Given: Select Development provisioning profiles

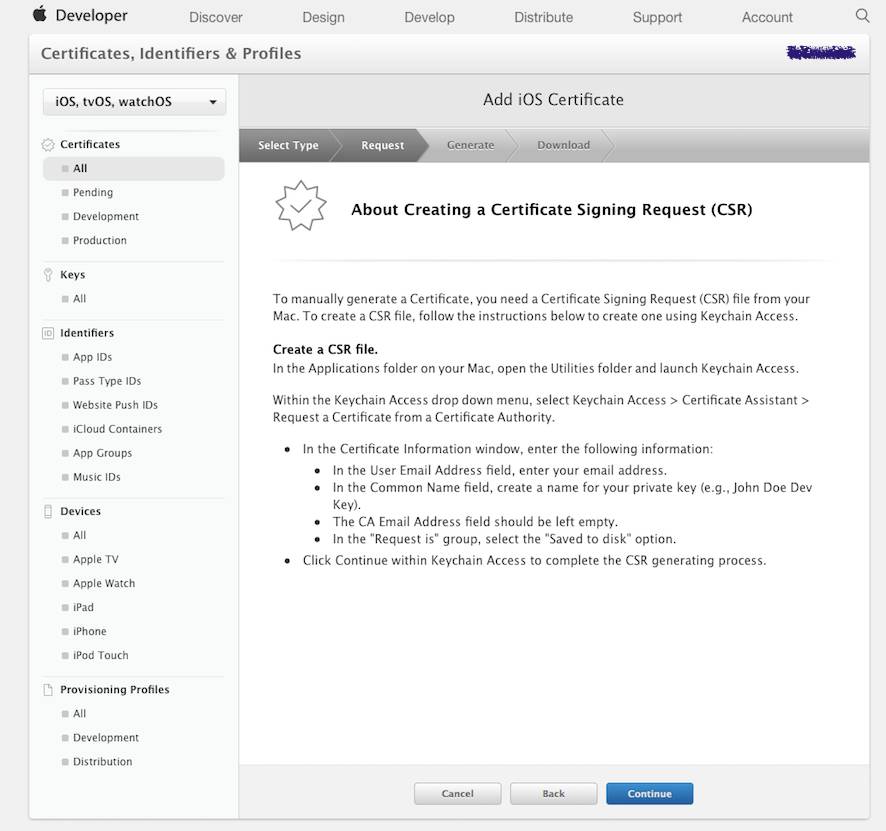Looking at the screenshot, I should (x=106, y=738).
